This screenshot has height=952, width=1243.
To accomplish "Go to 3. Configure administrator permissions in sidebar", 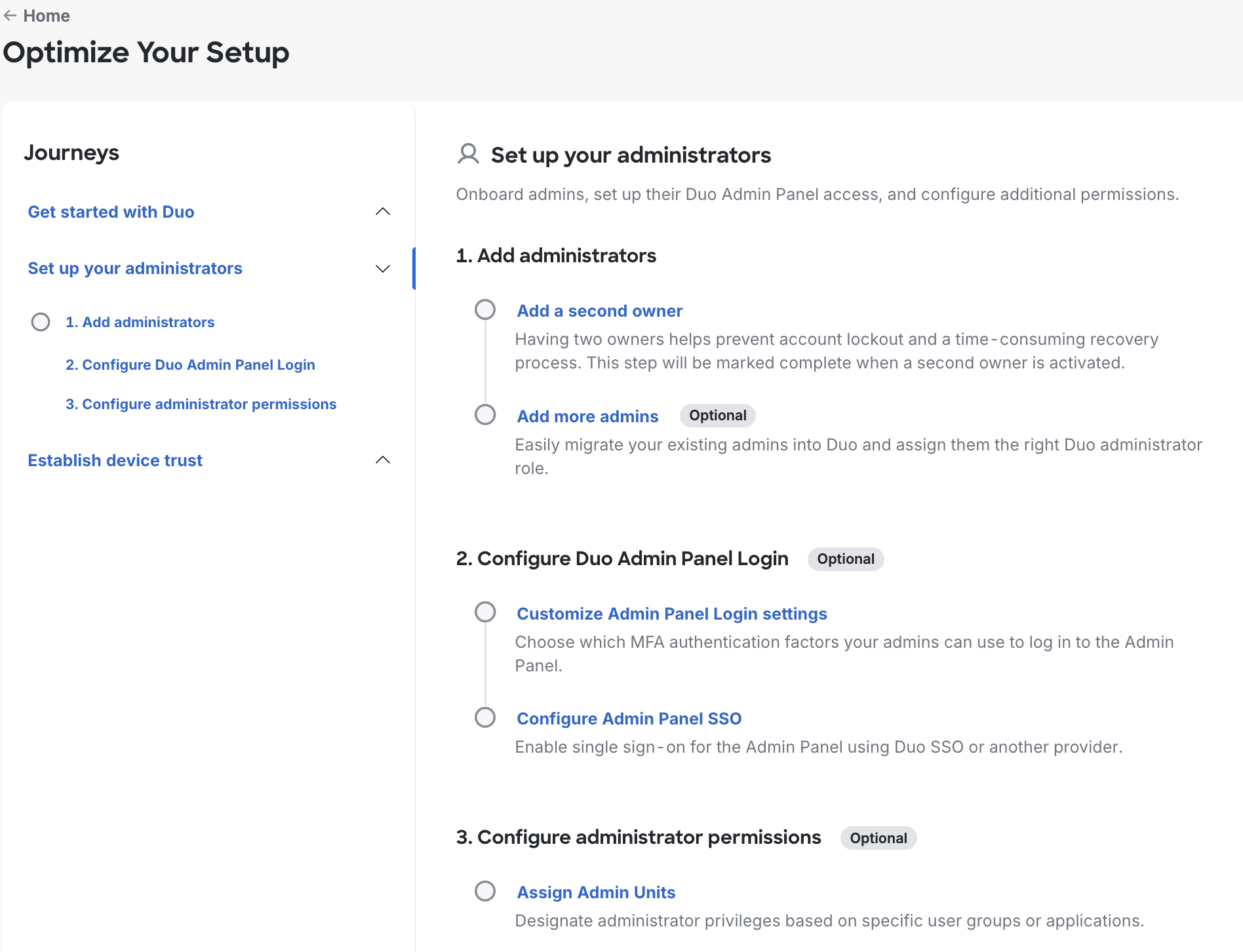I will click(x=201, y=404).
